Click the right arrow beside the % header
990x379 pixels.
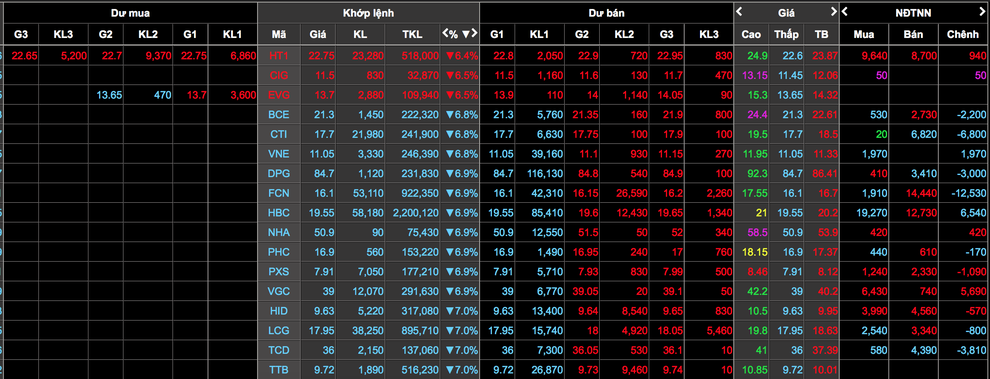pos(474,33)
